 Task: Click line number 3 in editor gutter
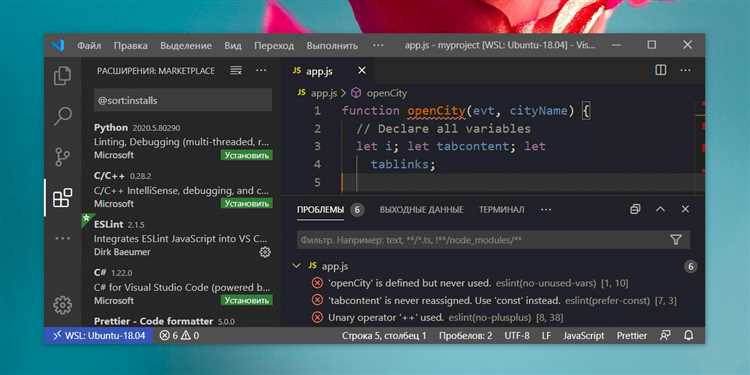click(317, 146)
